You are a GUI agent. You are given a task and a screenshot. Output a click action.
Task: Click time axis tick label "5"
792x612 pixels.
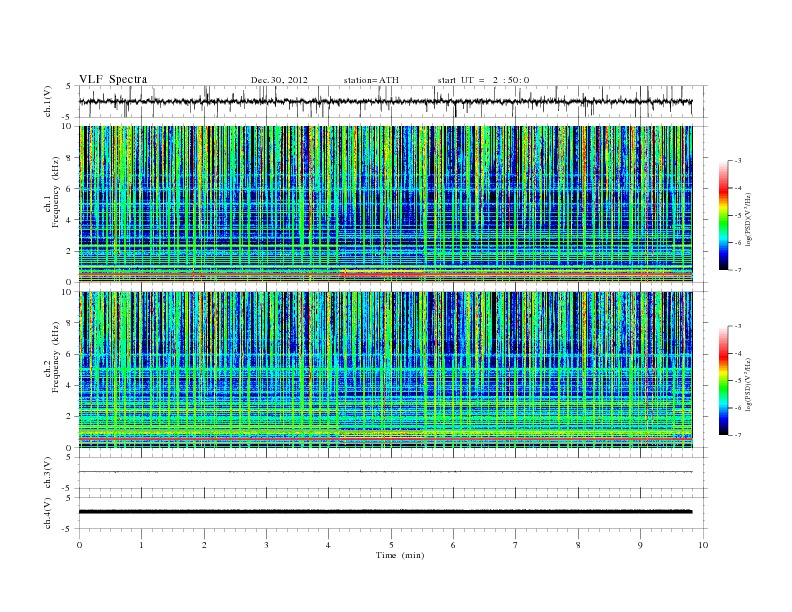coord(391,545)
